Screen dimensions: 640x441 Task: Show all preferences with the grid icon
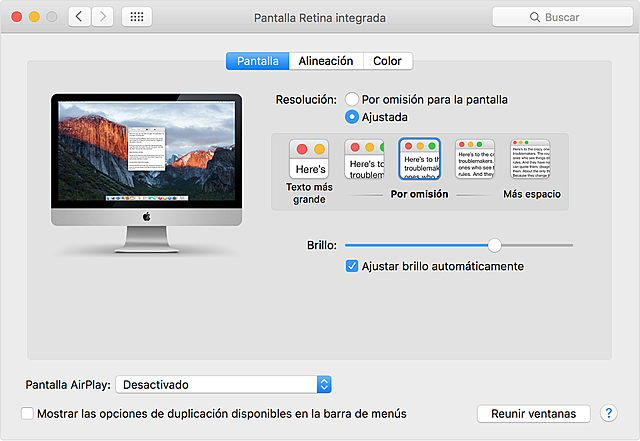(x=137, y=17)
